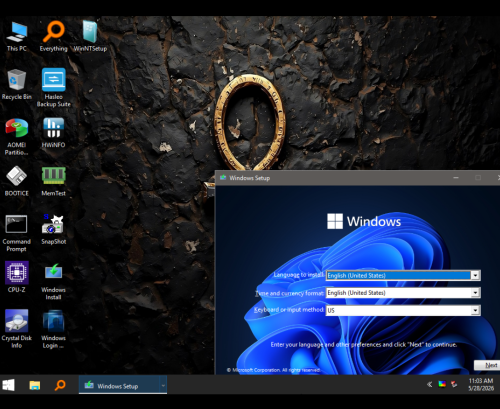Launch Hasleo Backup Suite desktop icon
The width and height of the screenshot is (500, 409).
coord(53,88)
